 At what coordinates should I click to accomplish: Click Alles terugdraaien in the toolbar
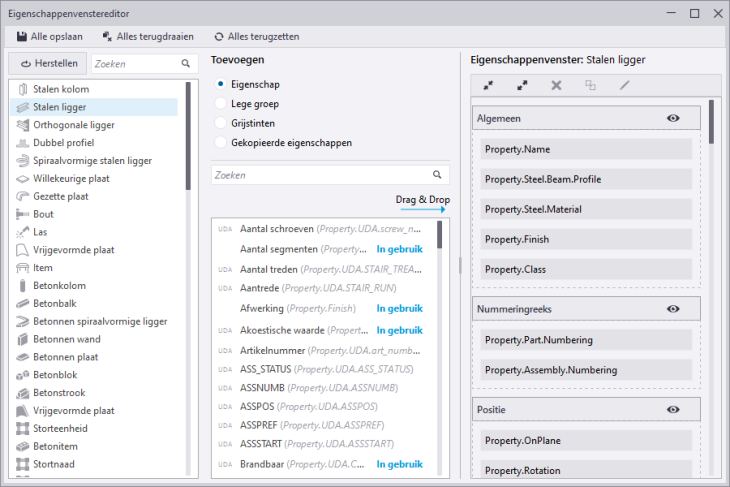146,36
